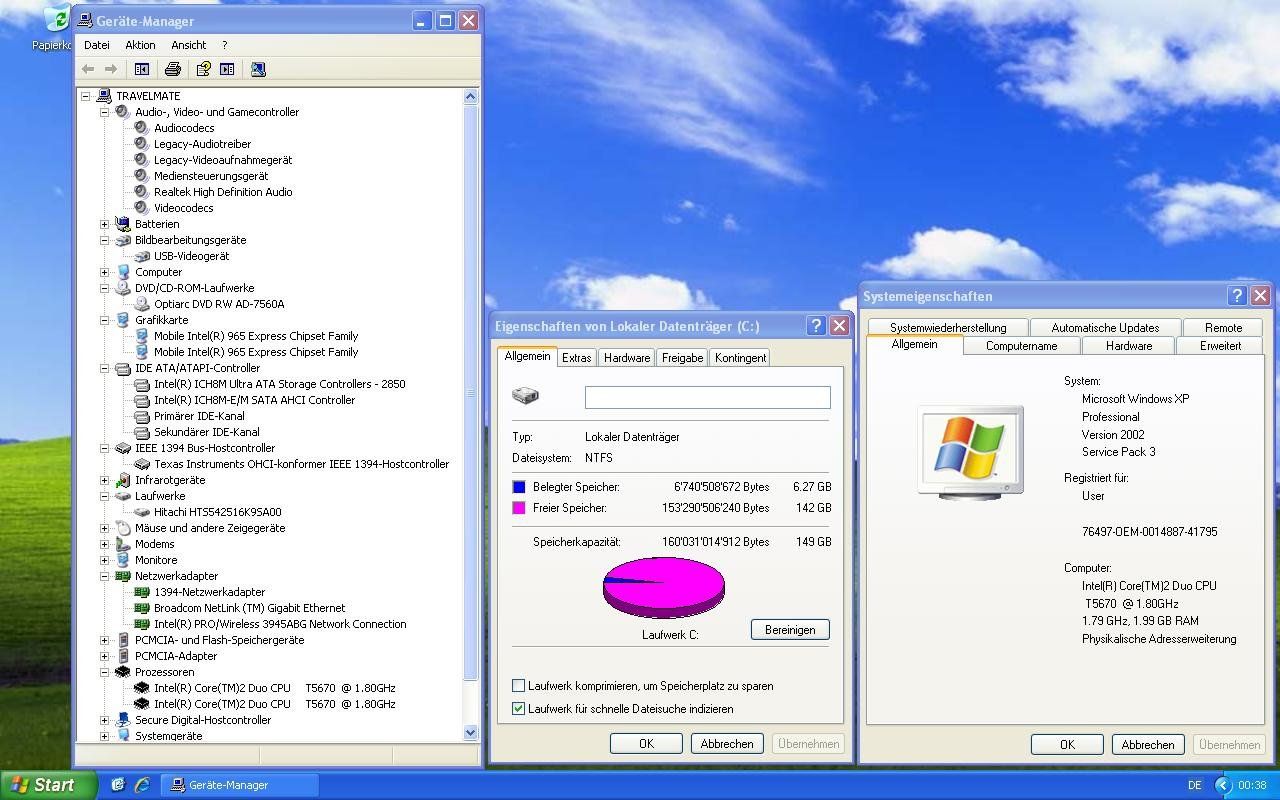Click OK in Systemeigenschaften

coord(1067,745)
